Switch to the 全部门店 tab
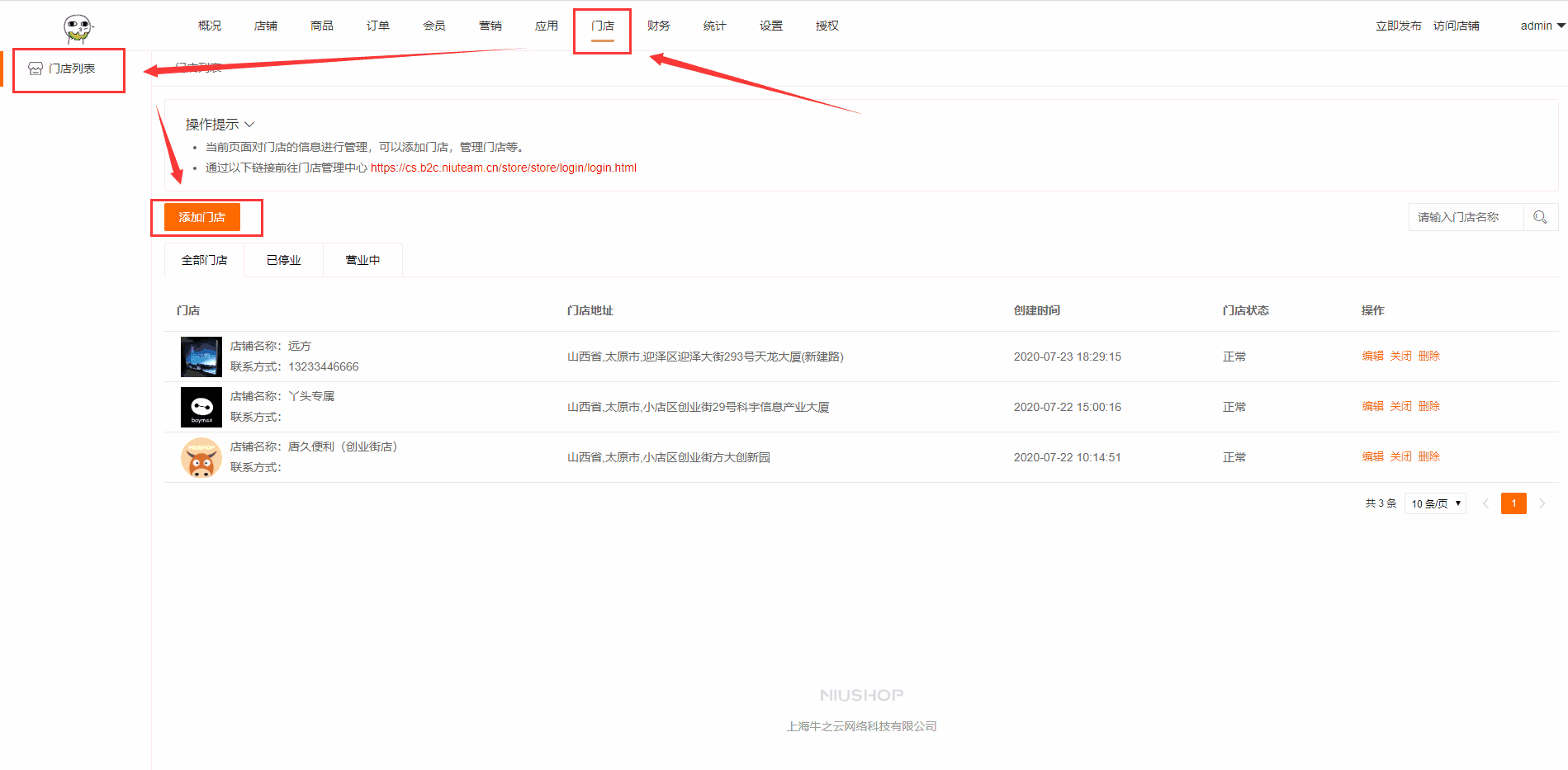The image size is (1568, 770). (x=204, y=260)
